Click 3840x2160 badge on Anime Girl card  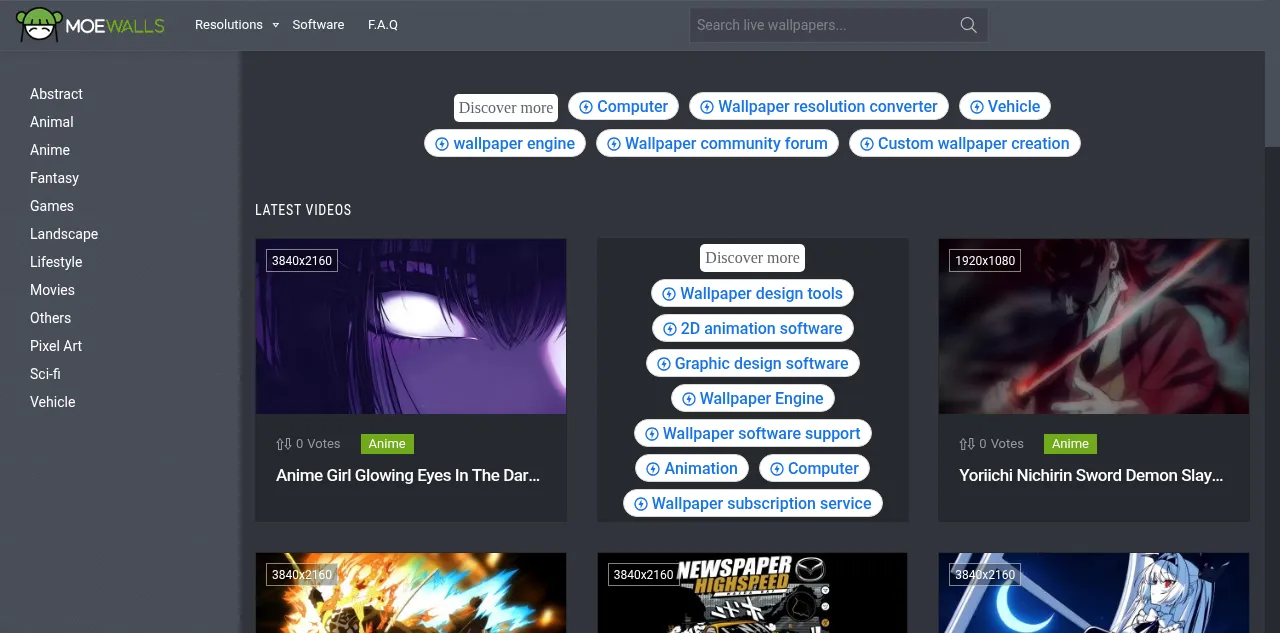click(302, 261)
